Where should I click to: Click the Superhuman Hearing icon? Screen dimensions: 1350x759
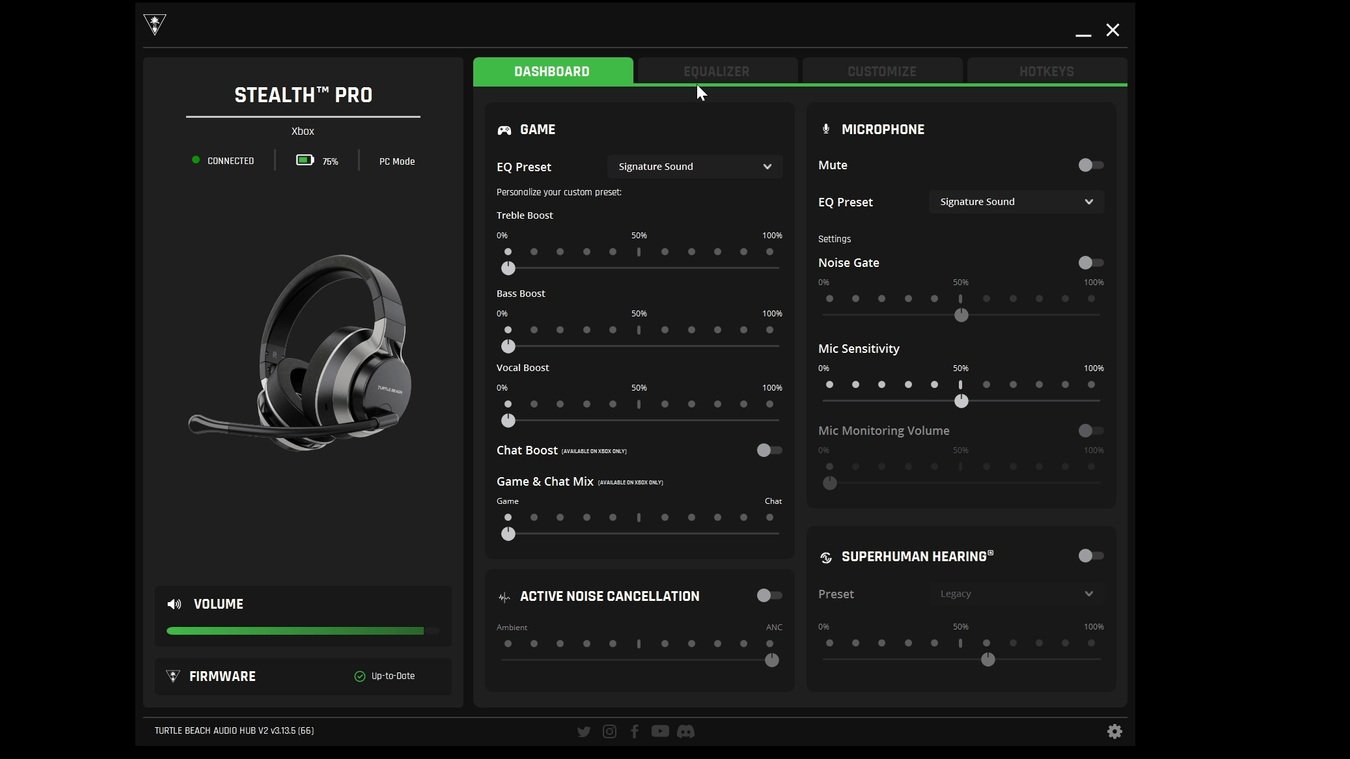826,557
